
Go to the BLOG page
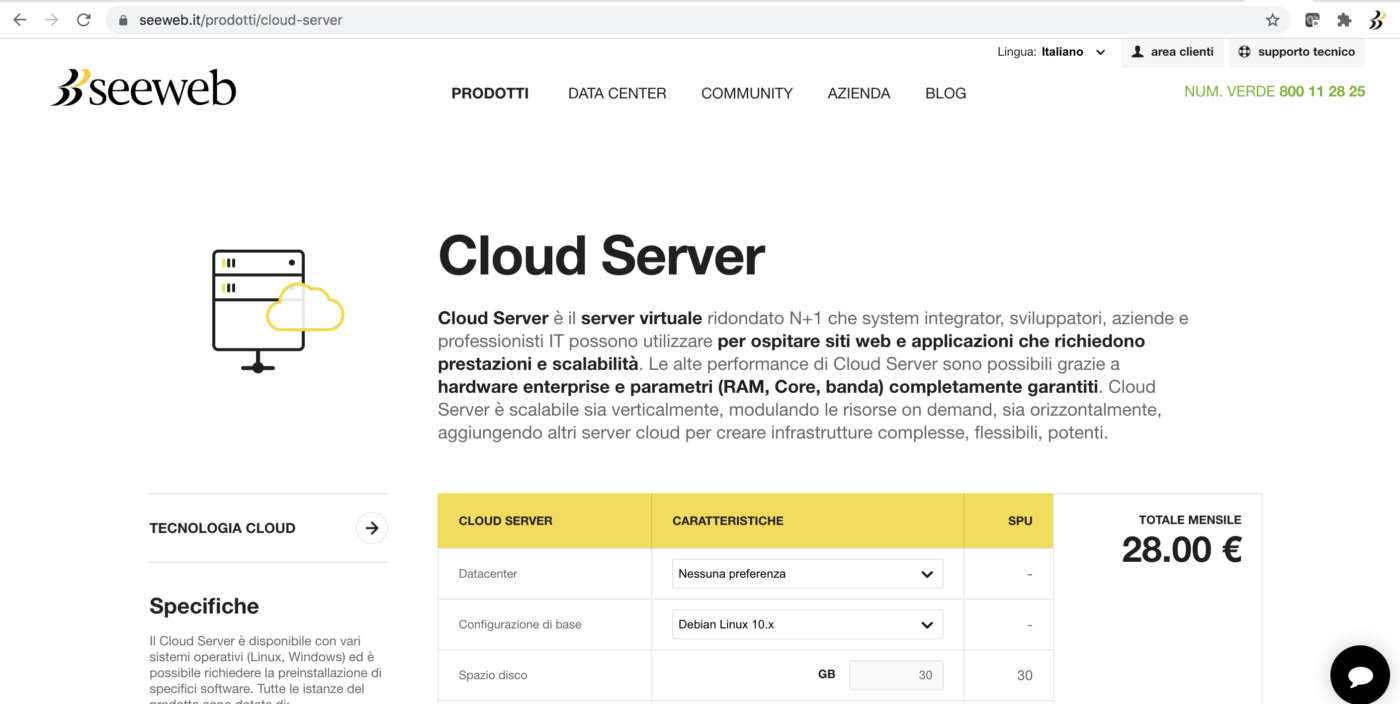pyautogui.click(x=945, y=93)
